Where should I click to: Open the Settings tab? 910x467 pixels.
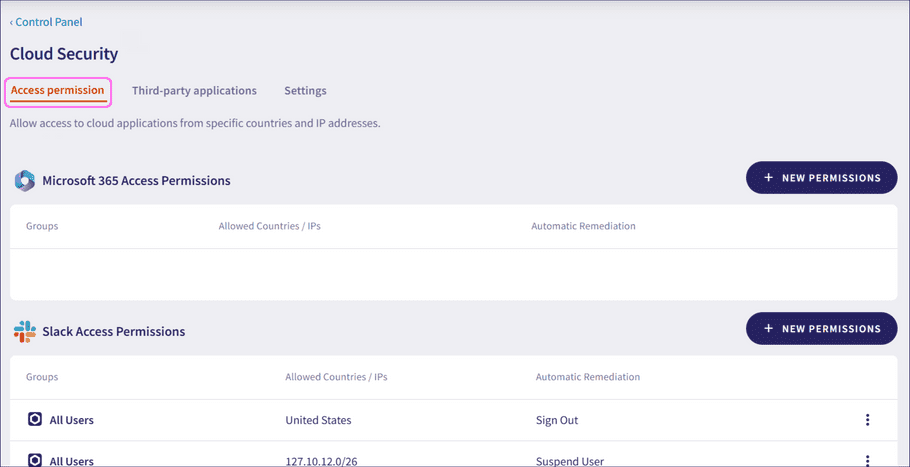(x=305, y=90)
